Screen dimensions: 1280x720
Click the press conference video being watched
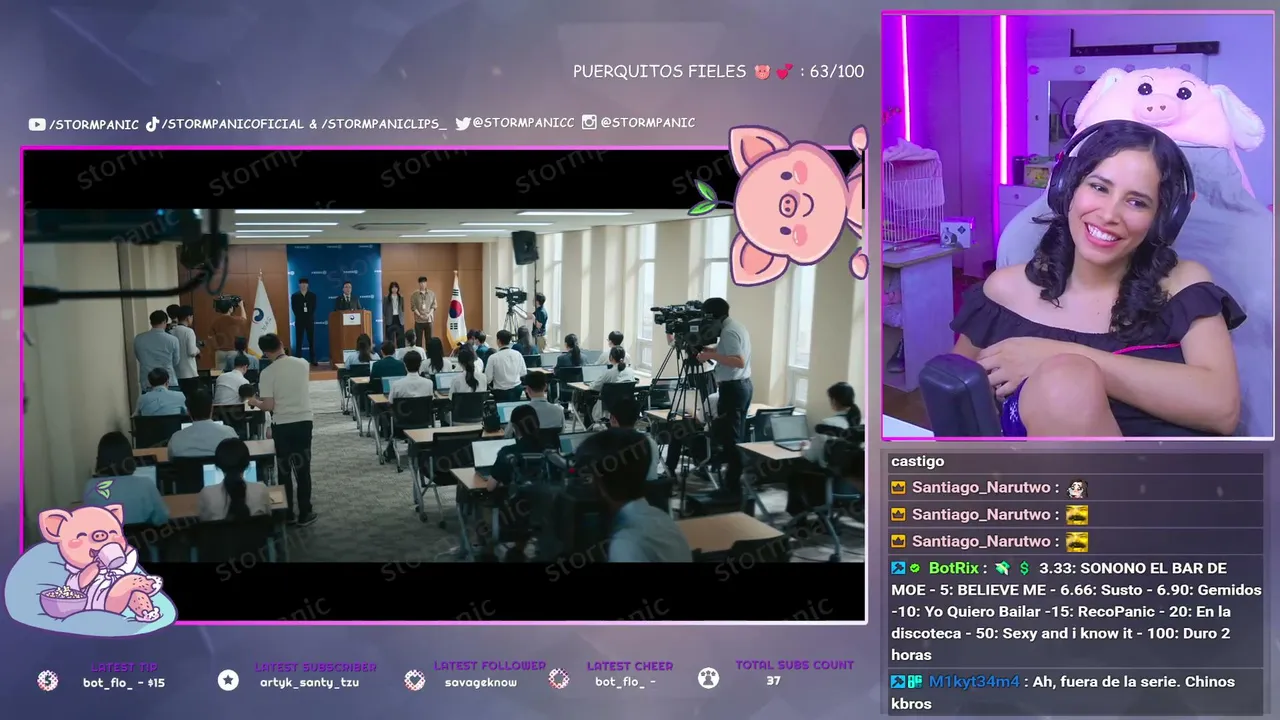click(x=443, y=385)
